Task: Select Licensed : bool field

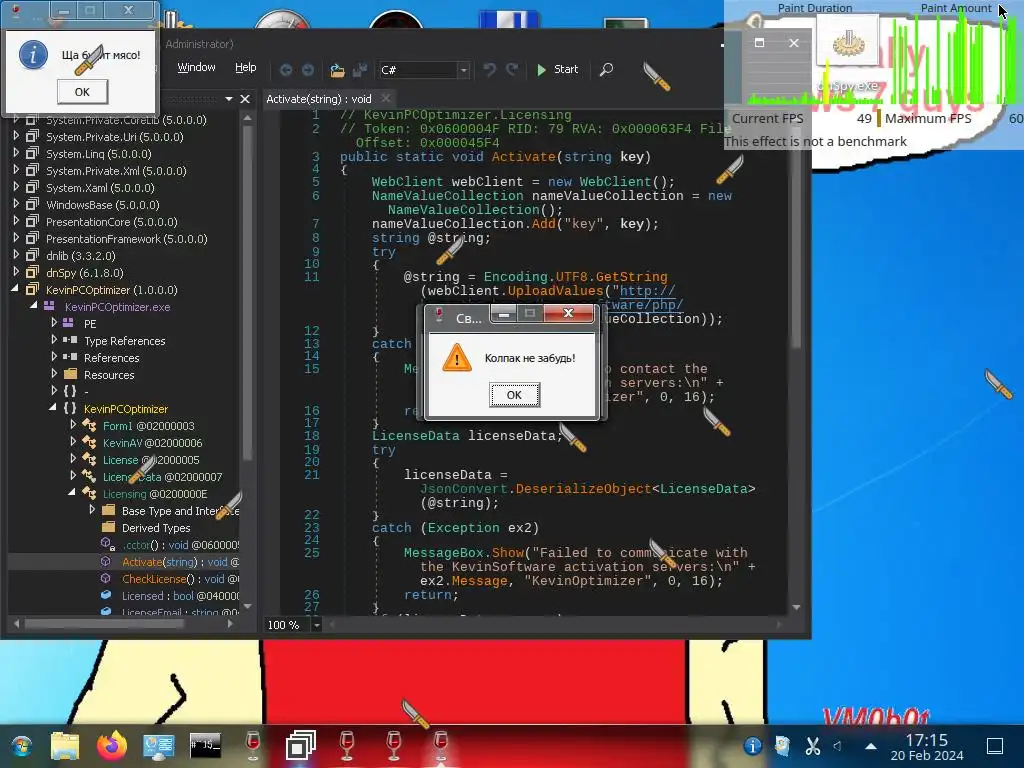Action: 180,596
